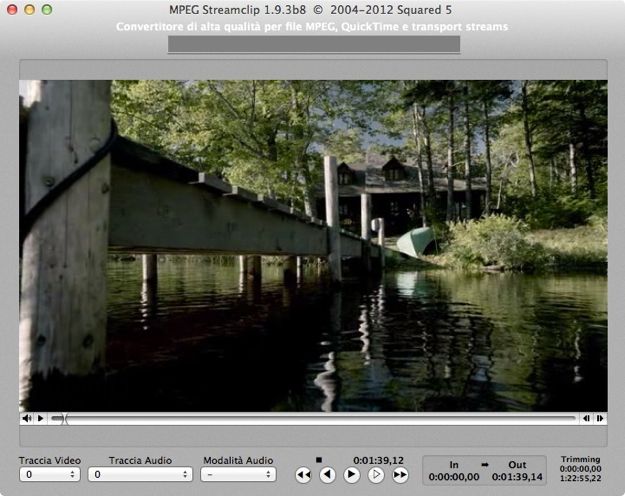The height and width of the screenshot is (496, 625).
Task: Click the Out timecode 0:01:39,14
Action: [x=516, y=477]
